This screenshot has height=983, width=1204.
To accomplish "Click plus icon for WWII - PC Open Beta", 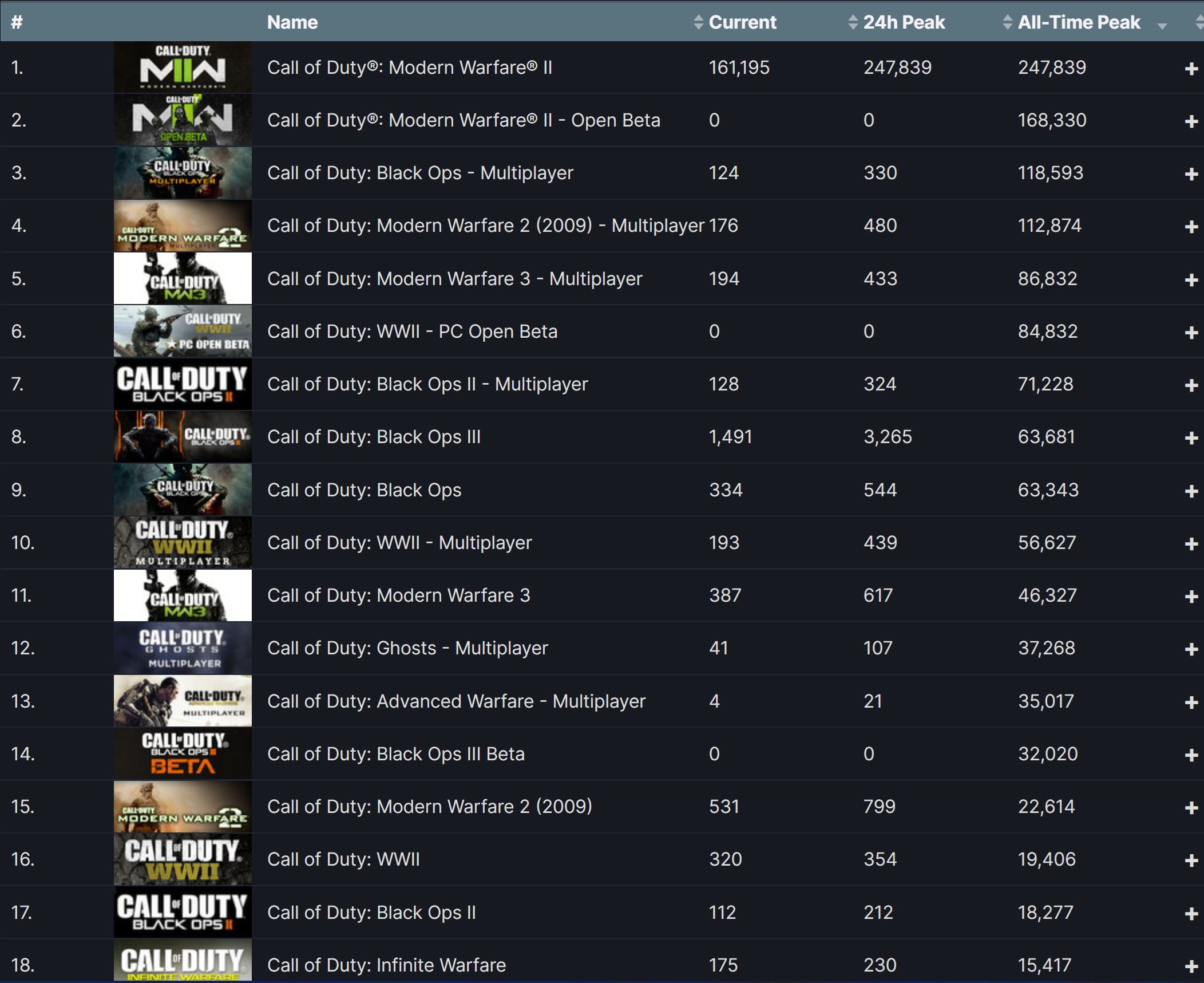I will [x=1191, y=333].
